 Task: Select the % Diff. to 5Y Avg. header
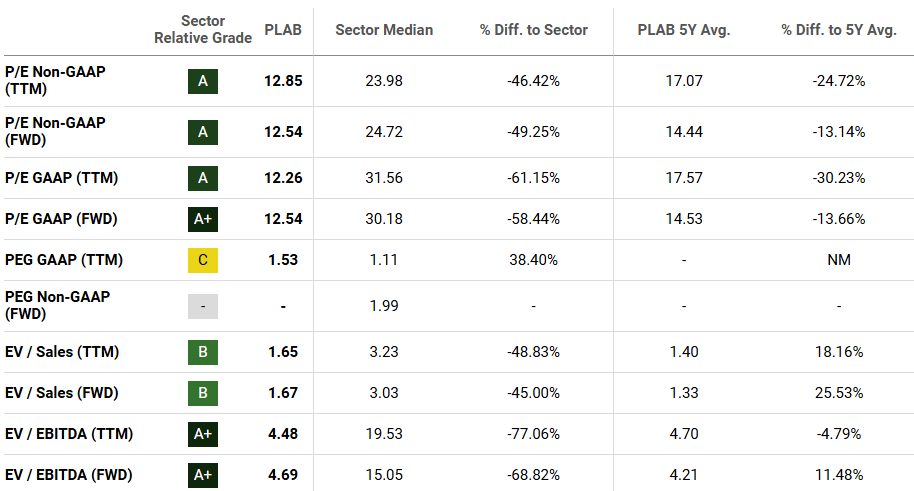point(838,30)
